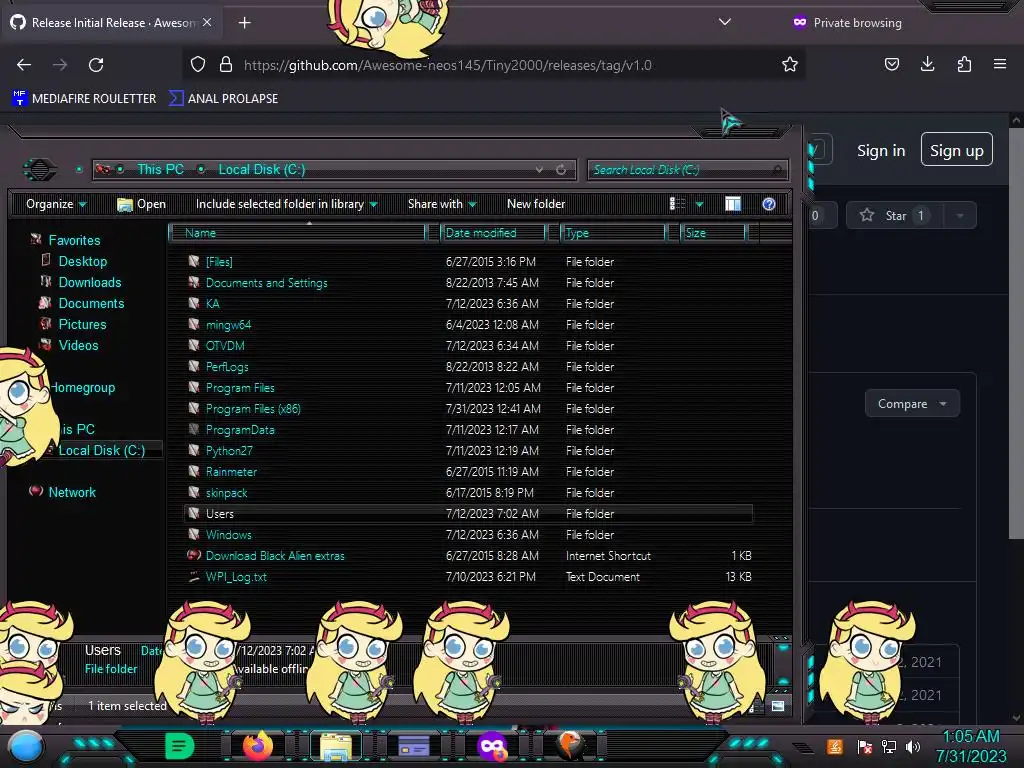Sign in to GitHub
Viewport: 1024px width, 768px height.
tap(881, 151)
